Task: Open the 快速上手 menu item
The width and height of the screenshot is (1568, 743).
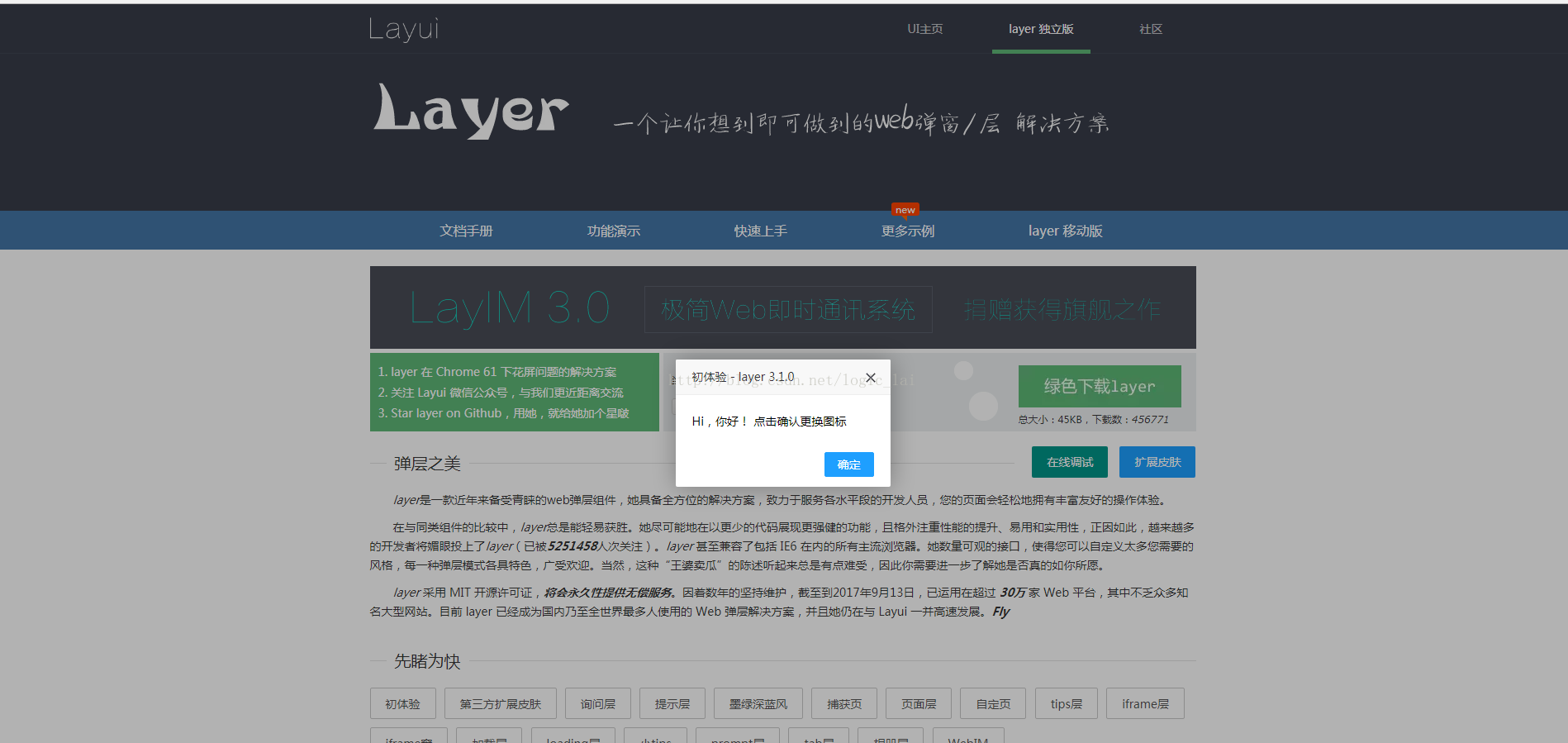Action: point(760,231)
